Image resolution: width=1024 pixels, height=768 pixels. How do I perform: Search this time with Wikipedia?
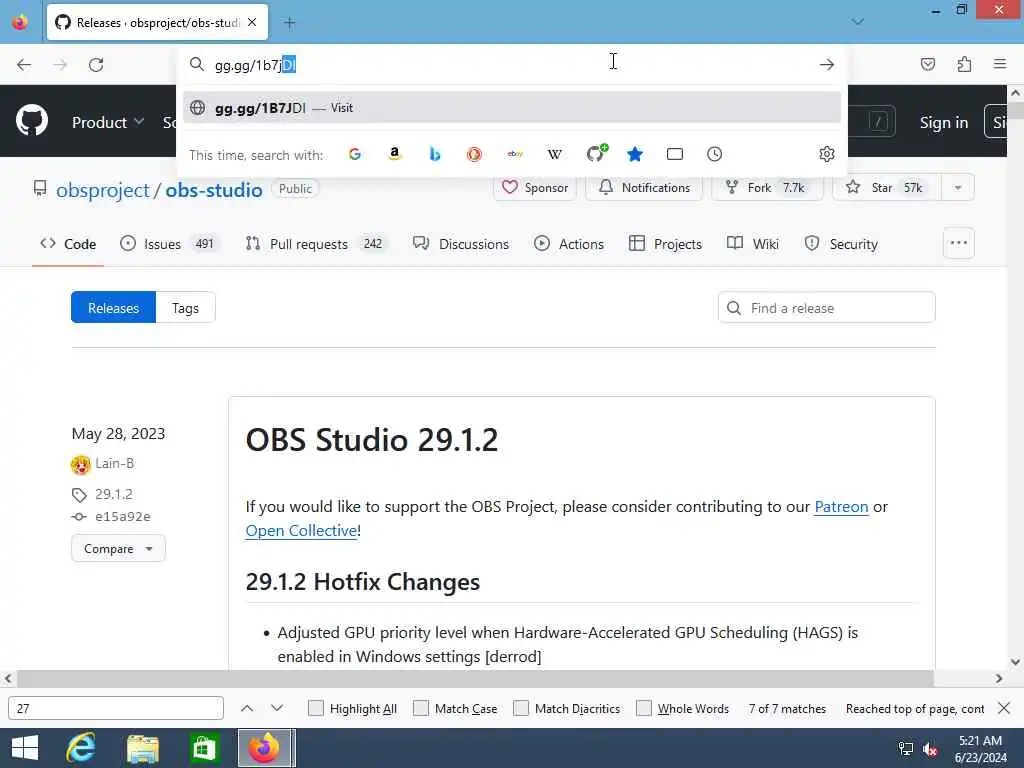[x=554, y=154]
